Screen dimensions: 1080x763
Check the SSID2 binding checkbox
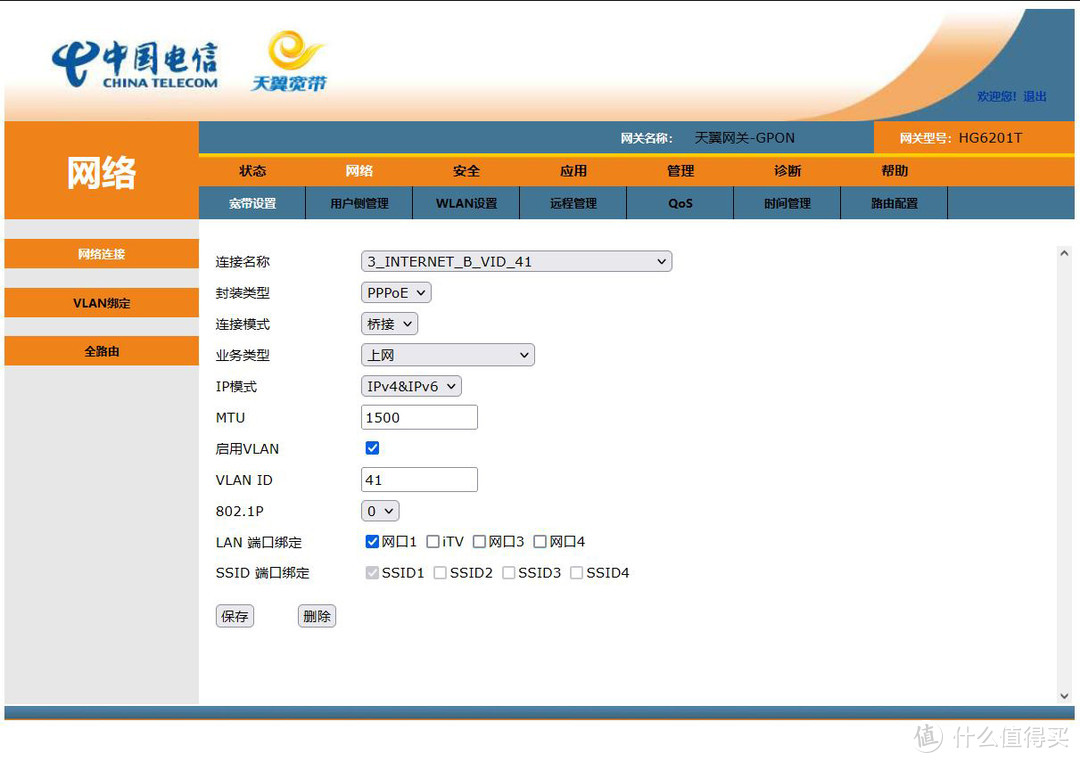(440, 573)
